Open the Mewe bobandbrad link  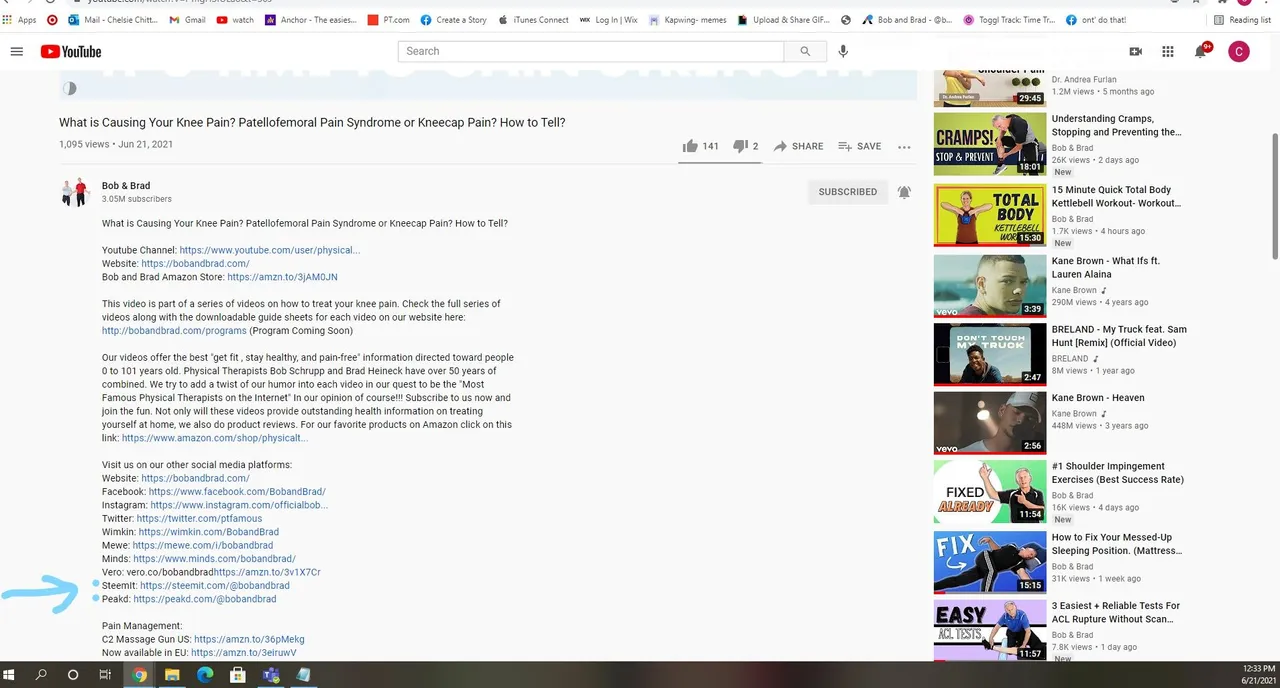(x=203, y=546)
